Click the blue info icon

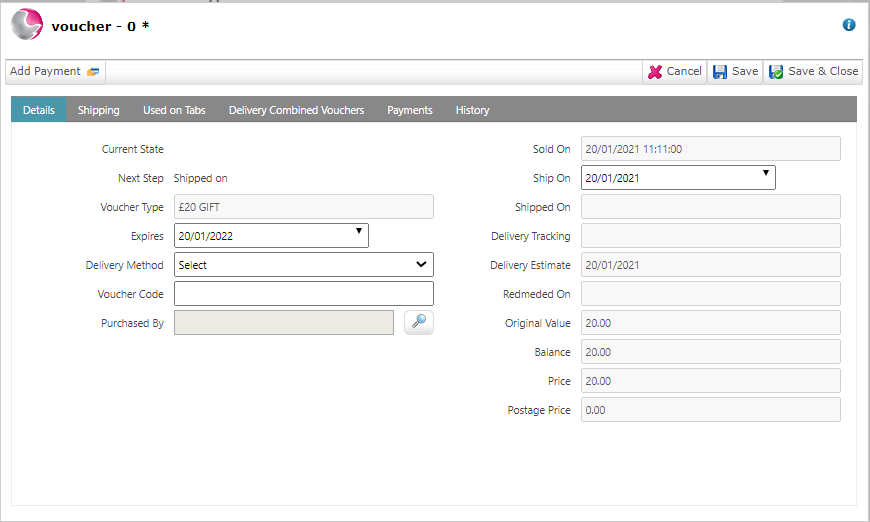pos(848,25)
